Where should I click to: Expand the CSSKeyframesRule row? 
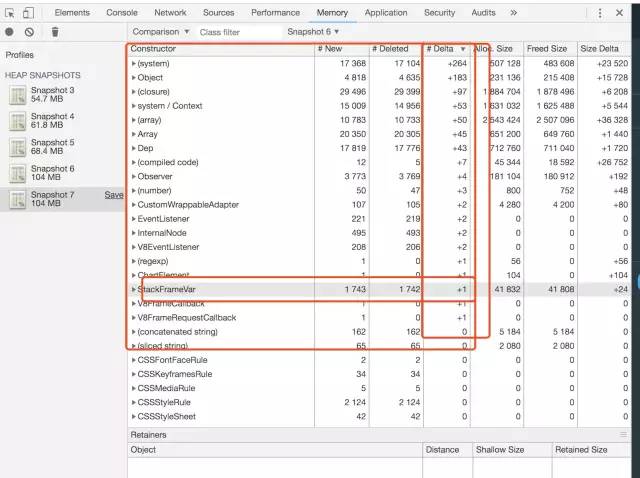133,374
